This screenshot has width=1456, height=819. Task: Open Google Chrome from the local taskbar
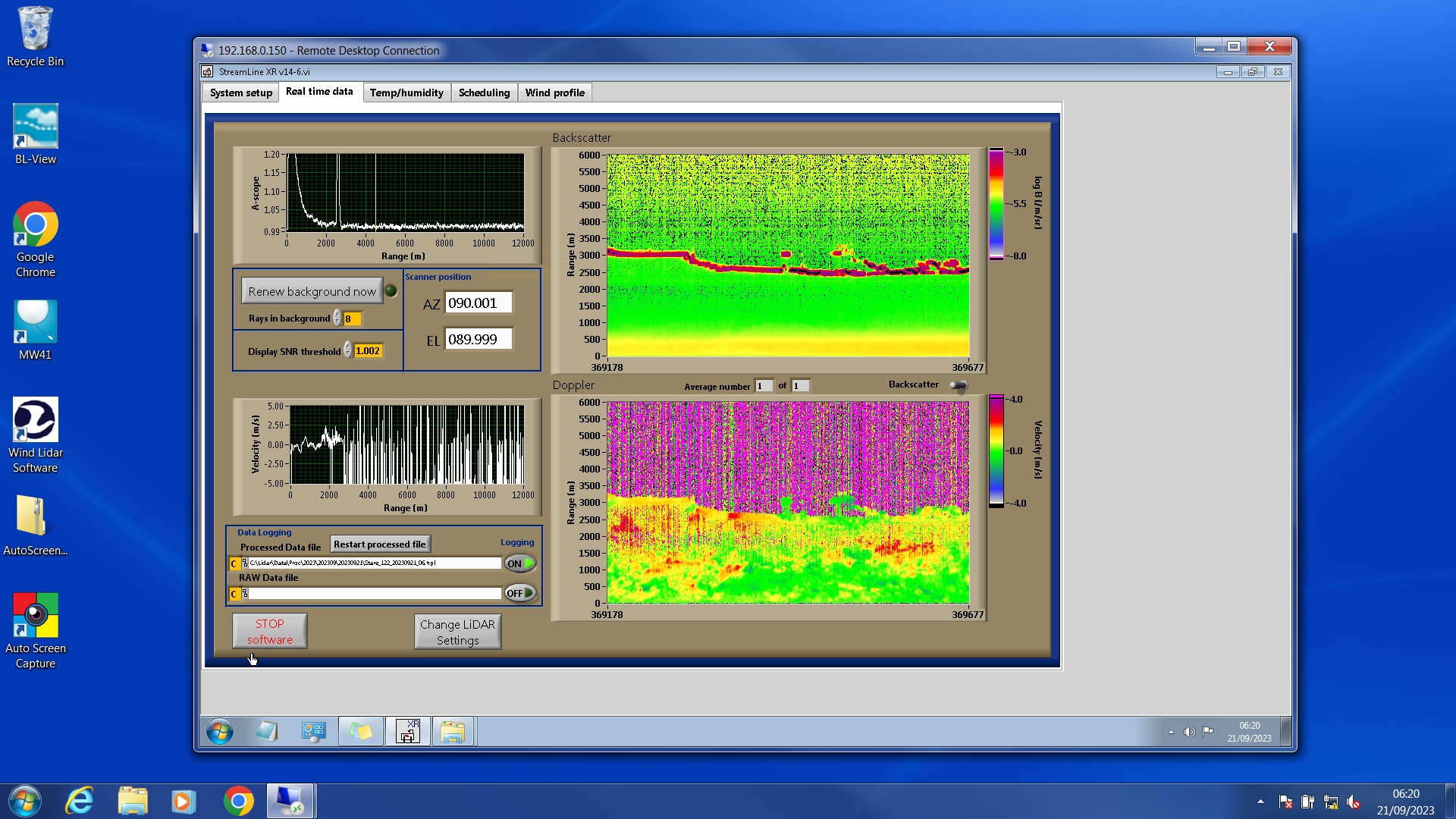[x=238, y=801]
